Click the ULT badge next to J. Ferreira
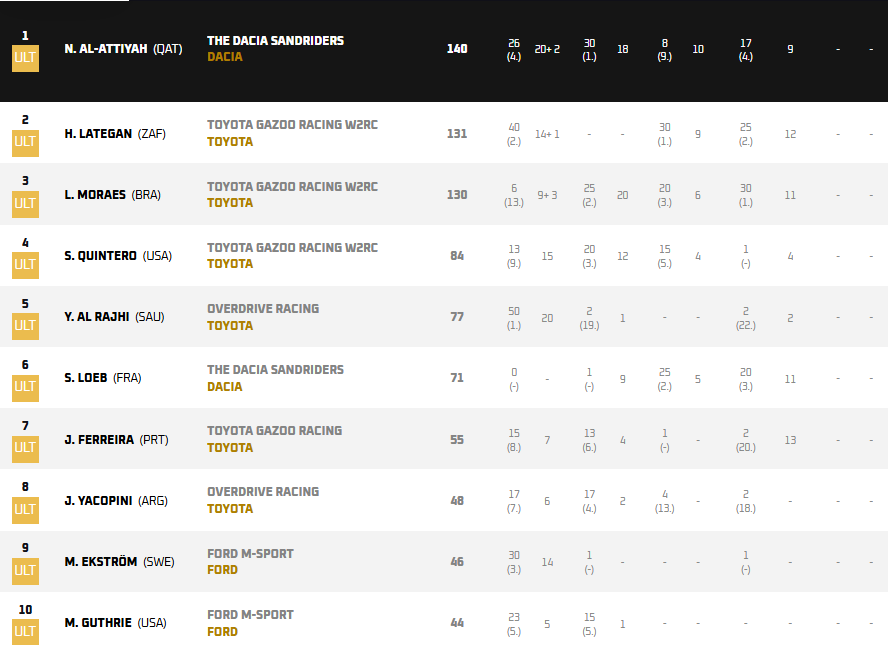Image resolution: width=888 pixels, height=645 pixels. point(25,448)
